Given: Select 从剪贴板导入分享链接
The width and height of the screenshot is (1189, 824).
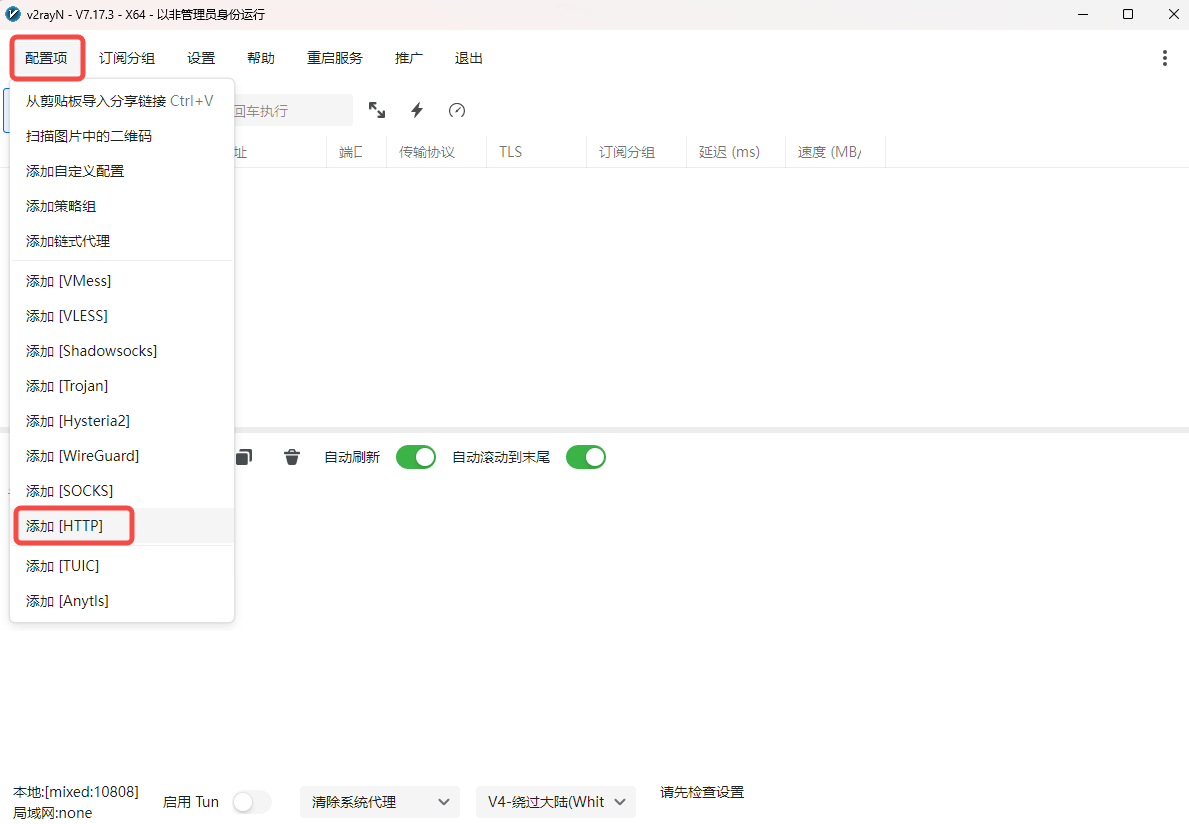Looking at the screenshot, I should [x=121, y=101].
